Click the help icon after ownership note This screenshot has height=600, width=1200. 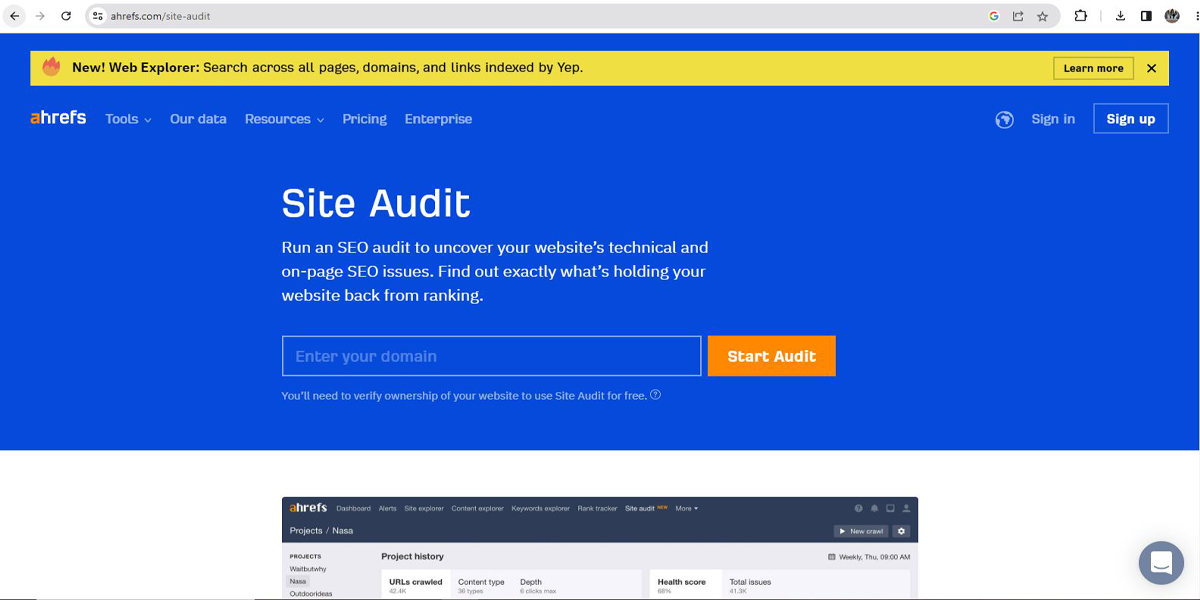[x=656, y=395]
